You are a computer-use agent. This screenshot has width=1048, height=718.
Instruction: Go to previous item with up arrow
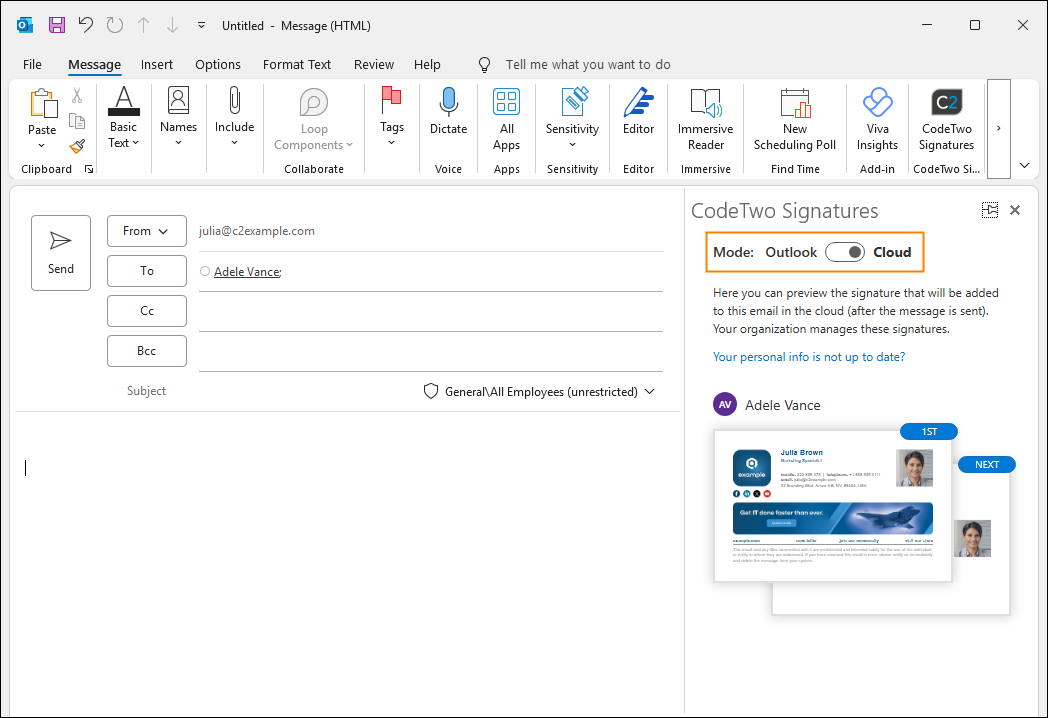coord(143,25)
